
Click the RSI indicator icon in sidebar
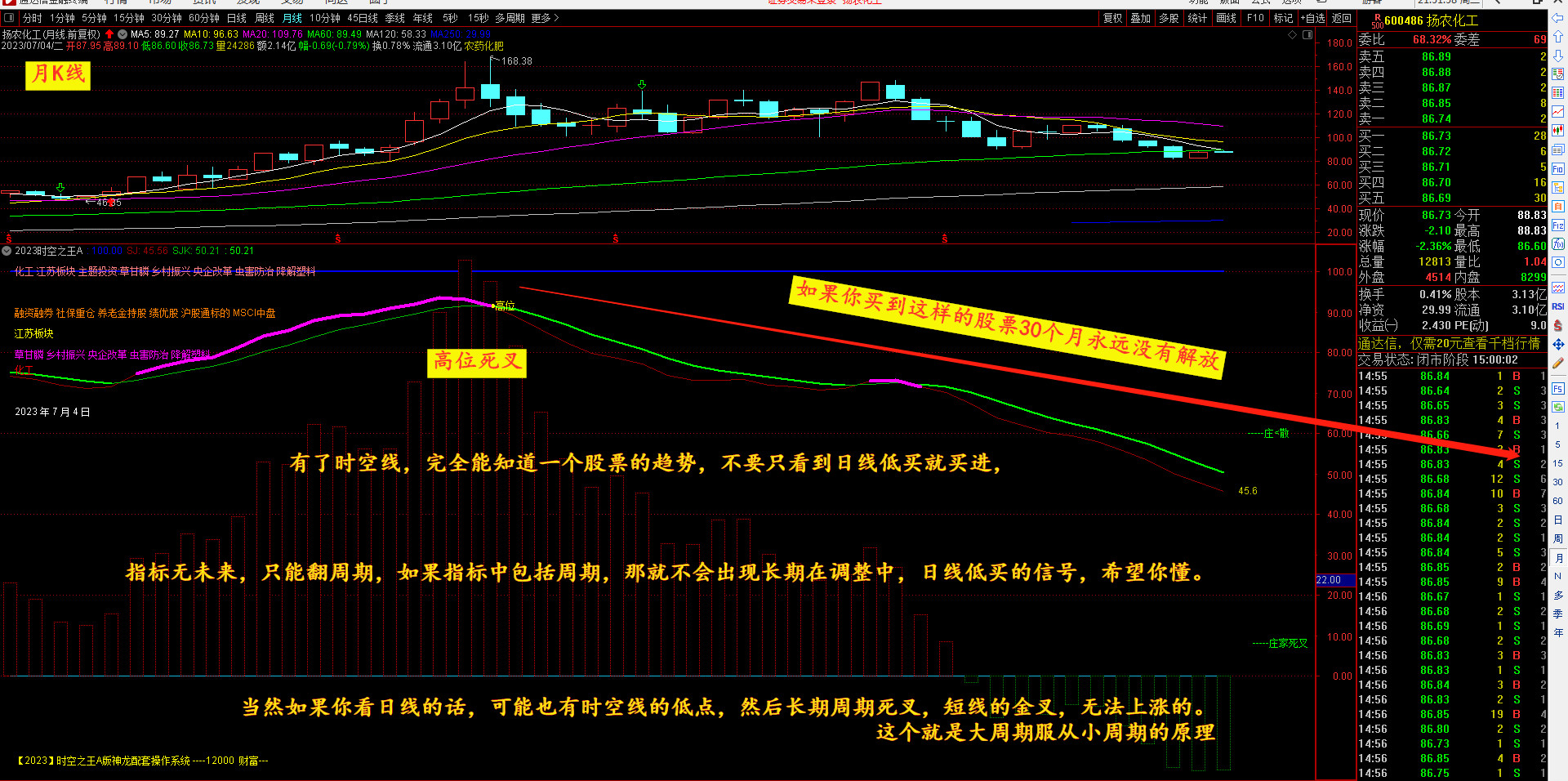[1558, 306]
